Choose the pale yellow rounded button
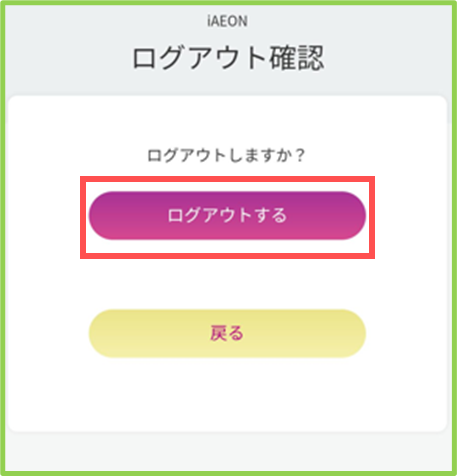The image size is (457, 476). coord(227,333)
